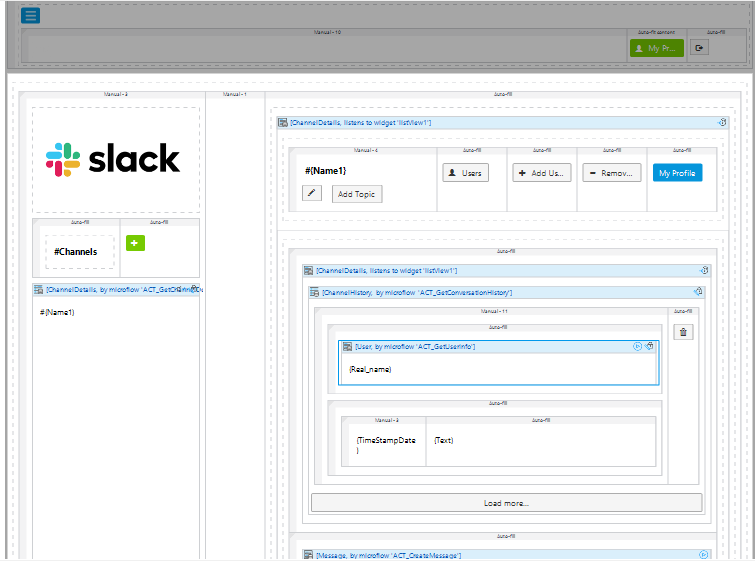Click the Add Topic button
Image resolution: width=755 pixels, height=561 pixels.
[357, 194]
